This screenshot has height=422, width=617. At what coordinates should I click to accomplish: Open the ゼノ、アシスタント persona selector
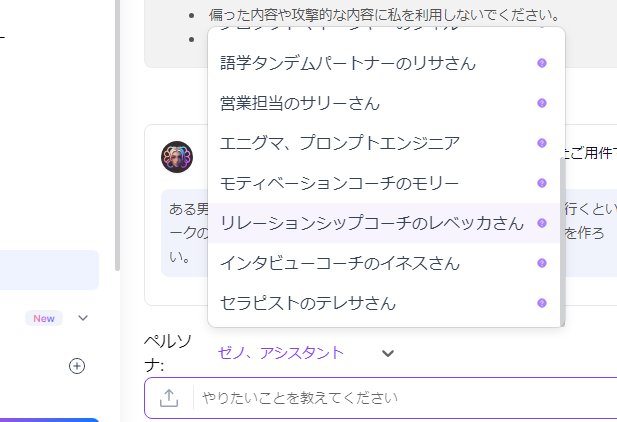tap(281, 353)
